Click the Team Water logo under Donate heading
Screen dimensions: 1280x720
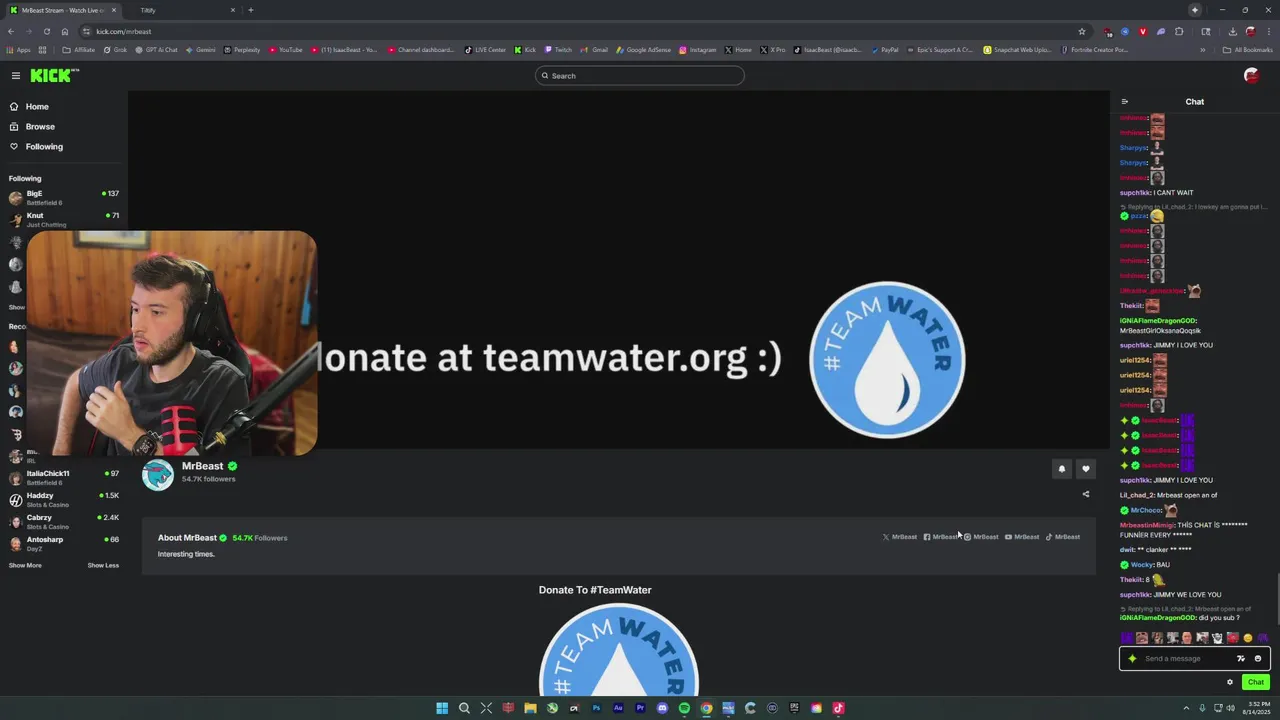(618, 650)
